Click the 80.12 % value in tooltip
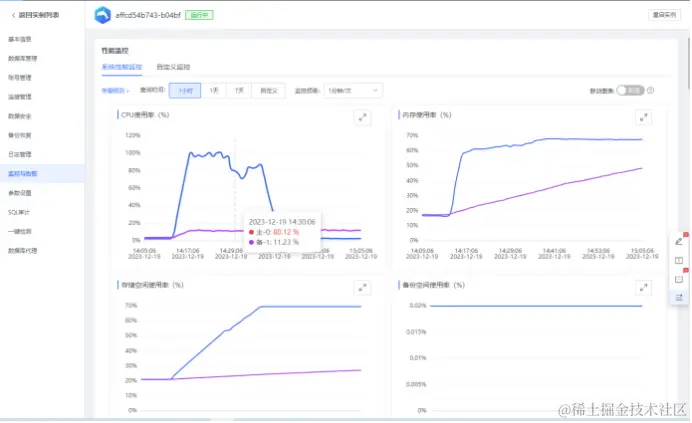 pos(286,232)
